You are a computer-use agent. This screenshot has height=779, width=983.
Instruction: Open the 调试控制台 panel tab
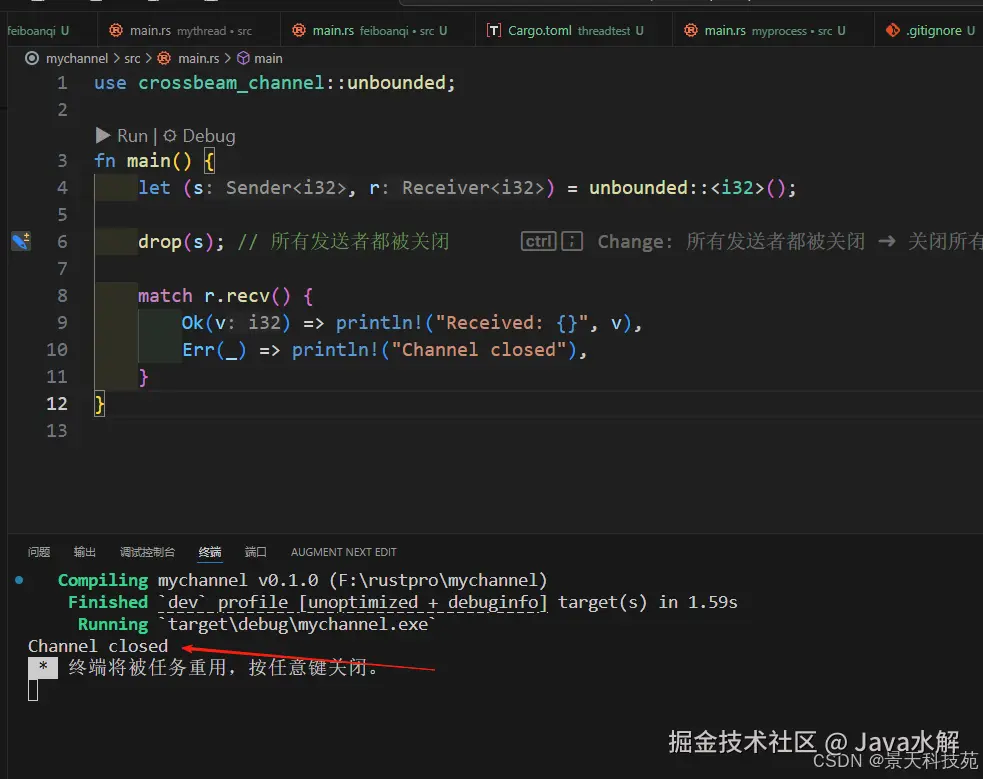(147, 551)
